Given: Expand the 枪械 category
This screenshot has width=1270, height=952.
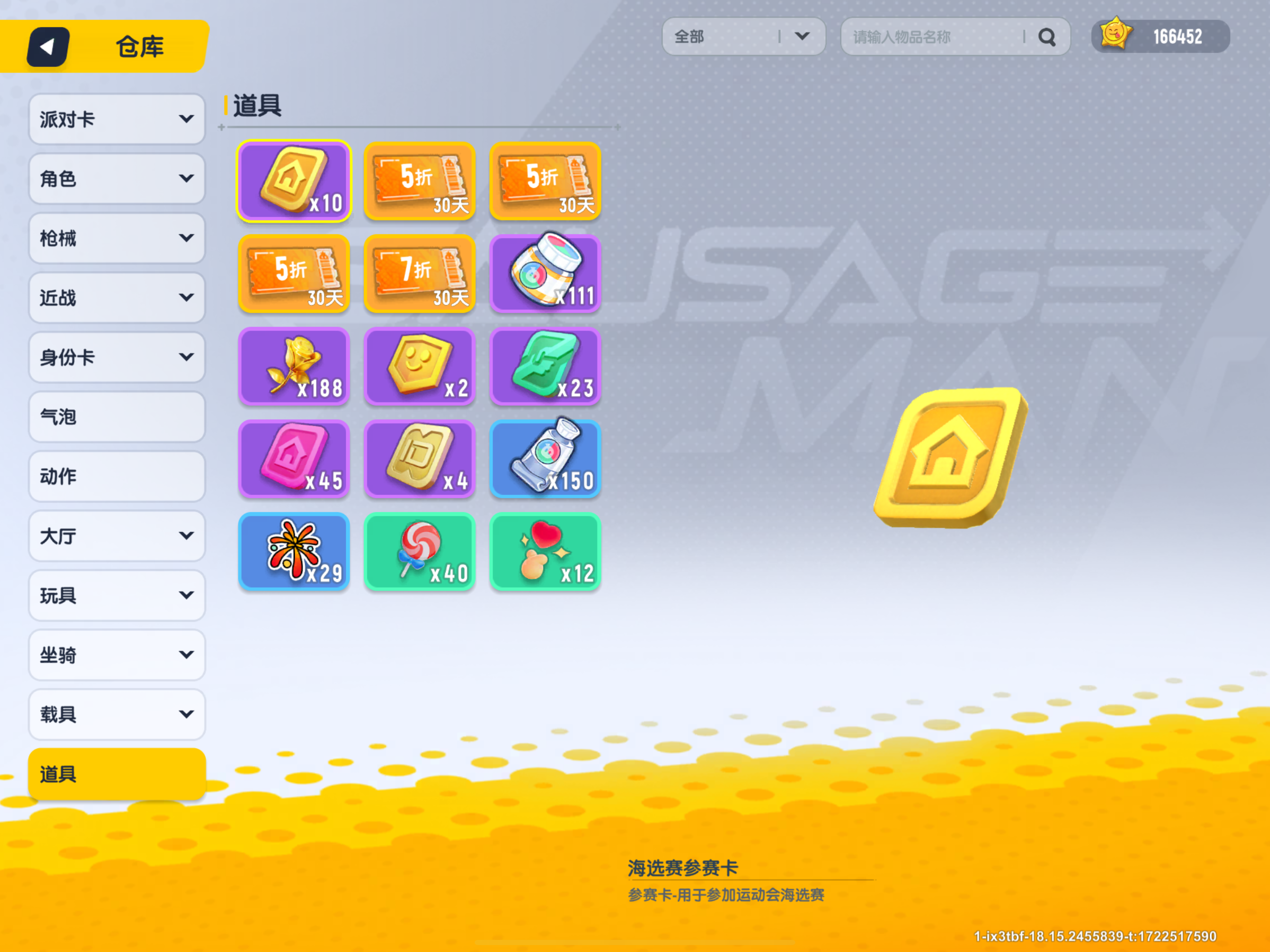Looking at the screenshot, I should (x=117, y=238).
